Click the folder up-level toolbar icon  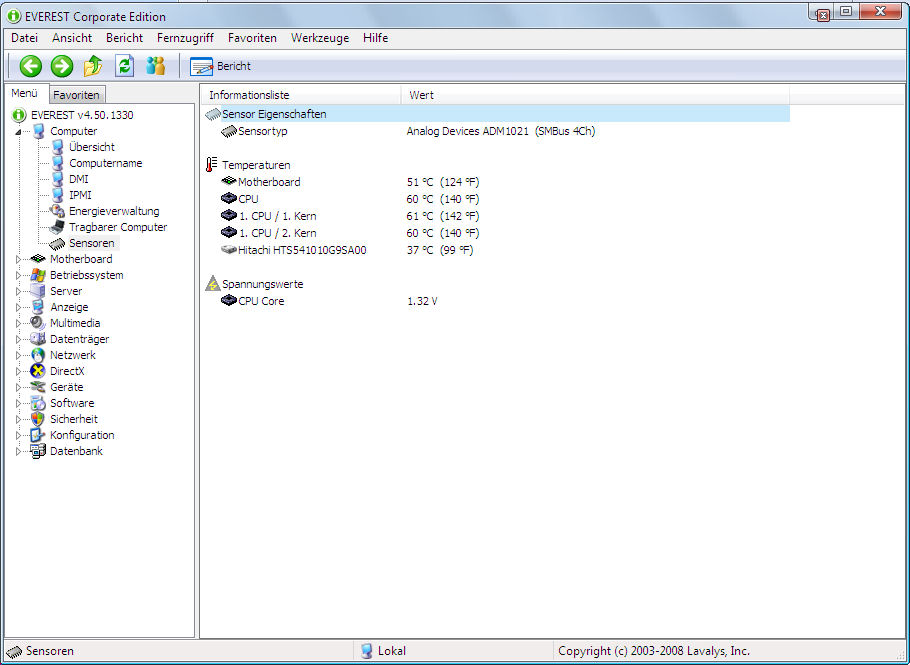click(93, 66)
